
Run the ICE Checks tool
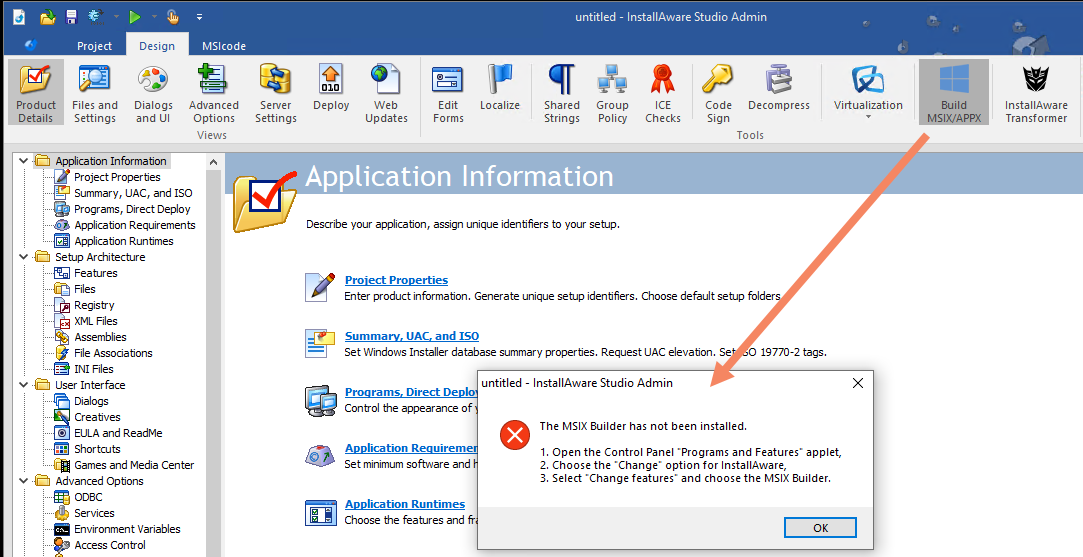pyautogui.click(x=662, y=93)
